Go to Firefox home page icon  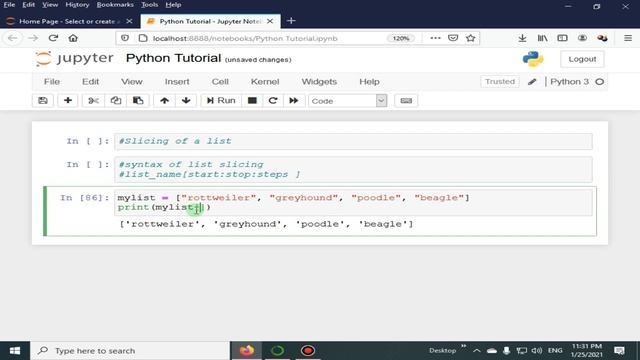(73, 38)
